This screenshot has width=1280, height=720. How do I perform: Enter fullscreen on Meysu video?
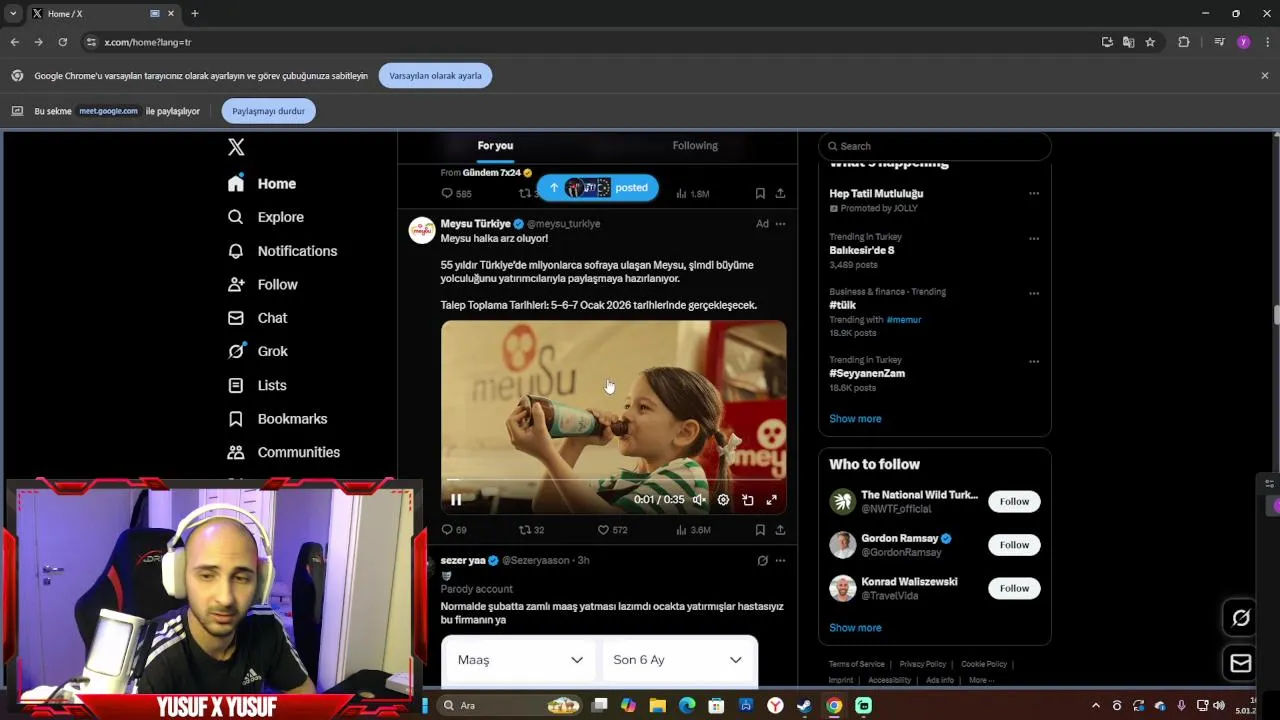pos(771,500)
